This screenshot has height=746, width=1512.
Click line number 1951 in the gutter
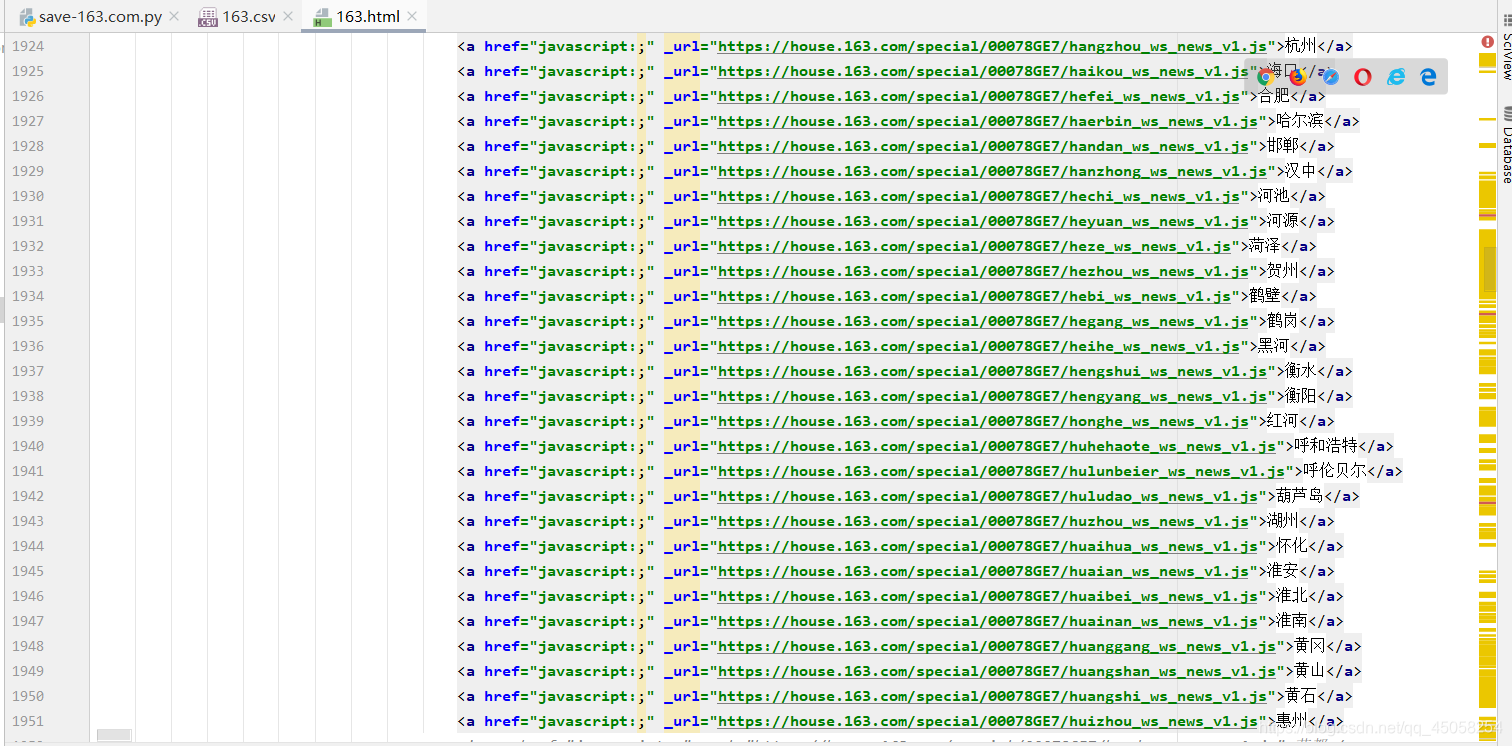tap(27, 721)
